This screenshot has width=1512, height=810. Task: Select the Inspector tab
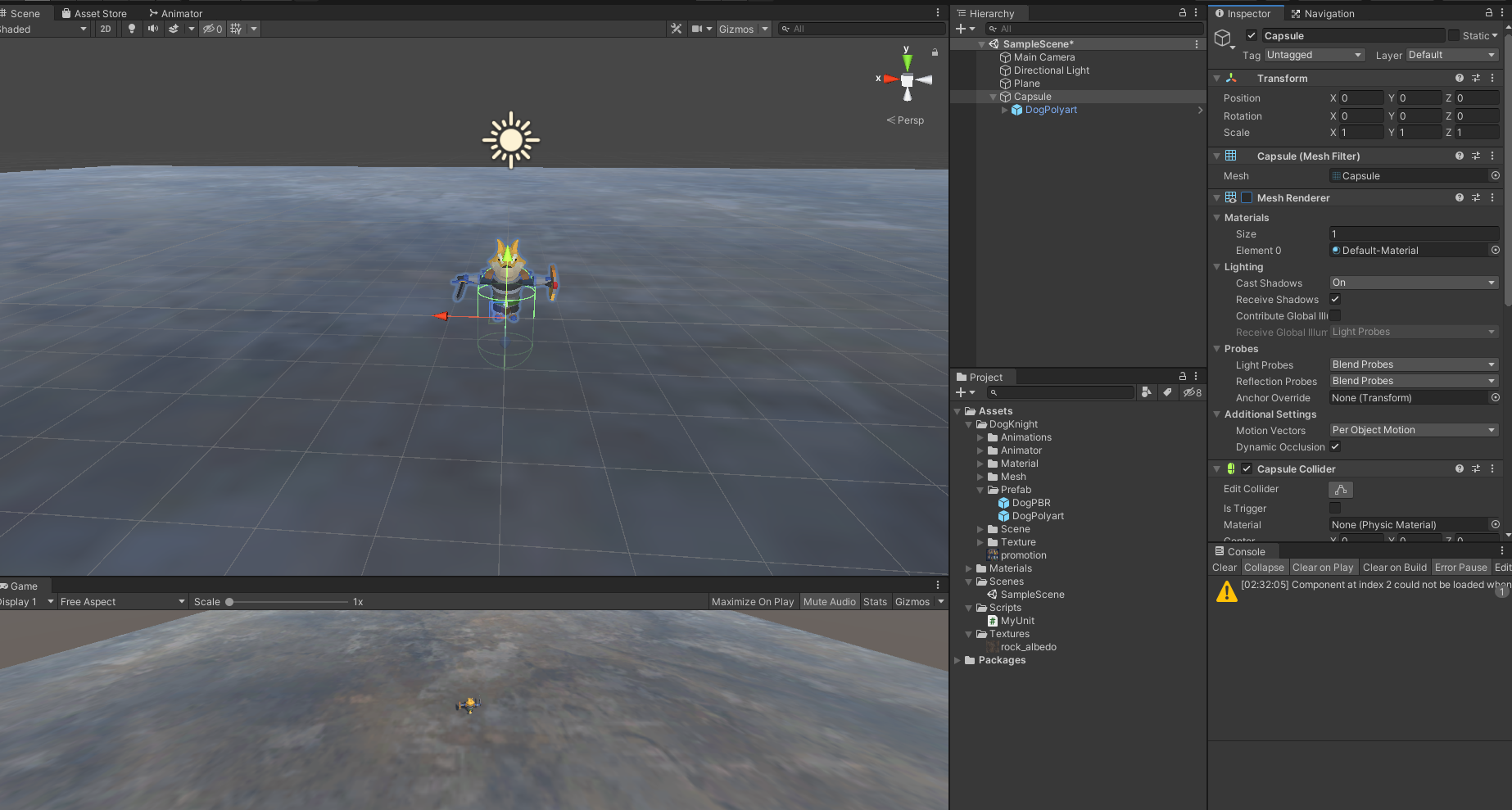click(x=1243, y=13)
